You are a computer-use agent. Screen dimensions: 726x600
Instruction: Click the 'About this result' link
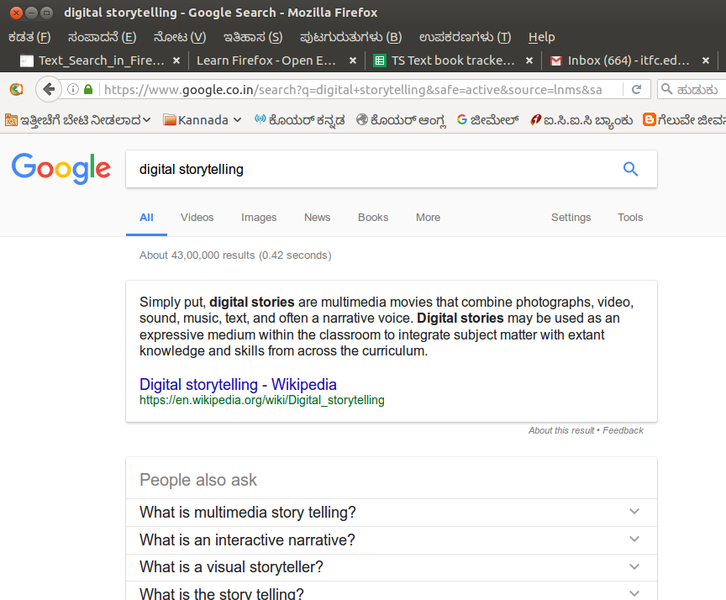[561, 431]
